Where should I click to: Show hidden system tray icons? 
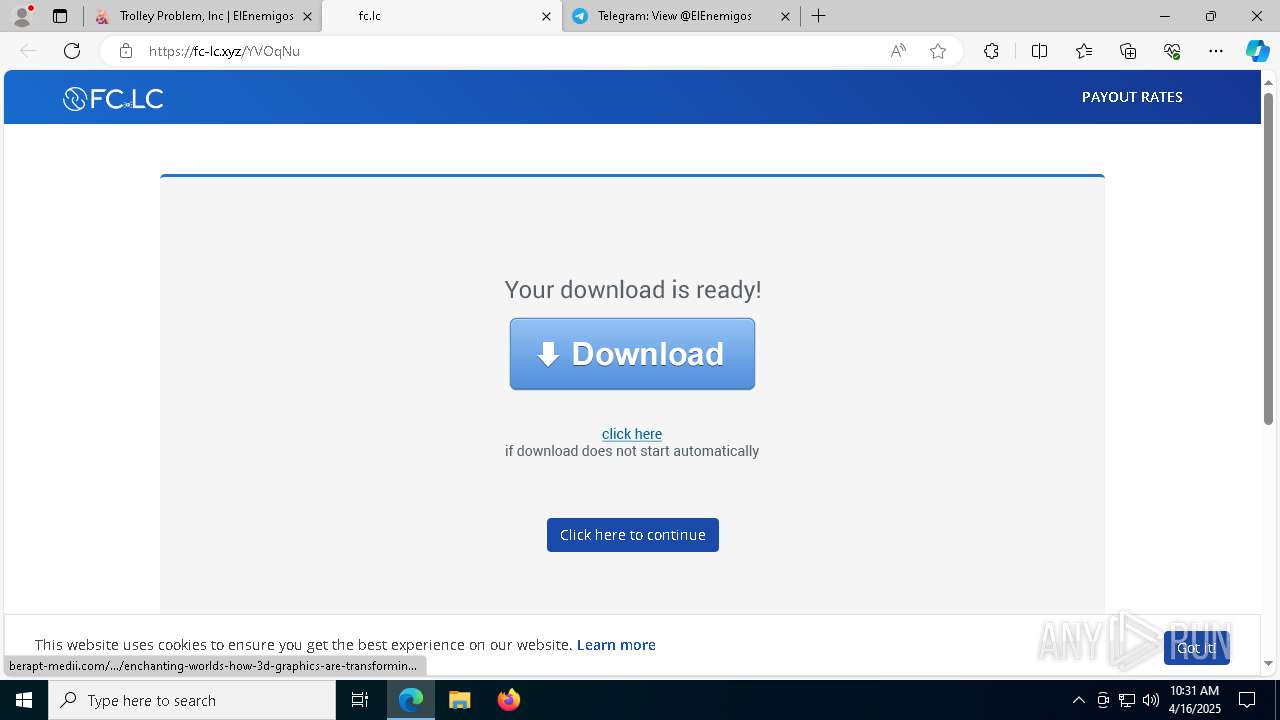coord(1078,700)
